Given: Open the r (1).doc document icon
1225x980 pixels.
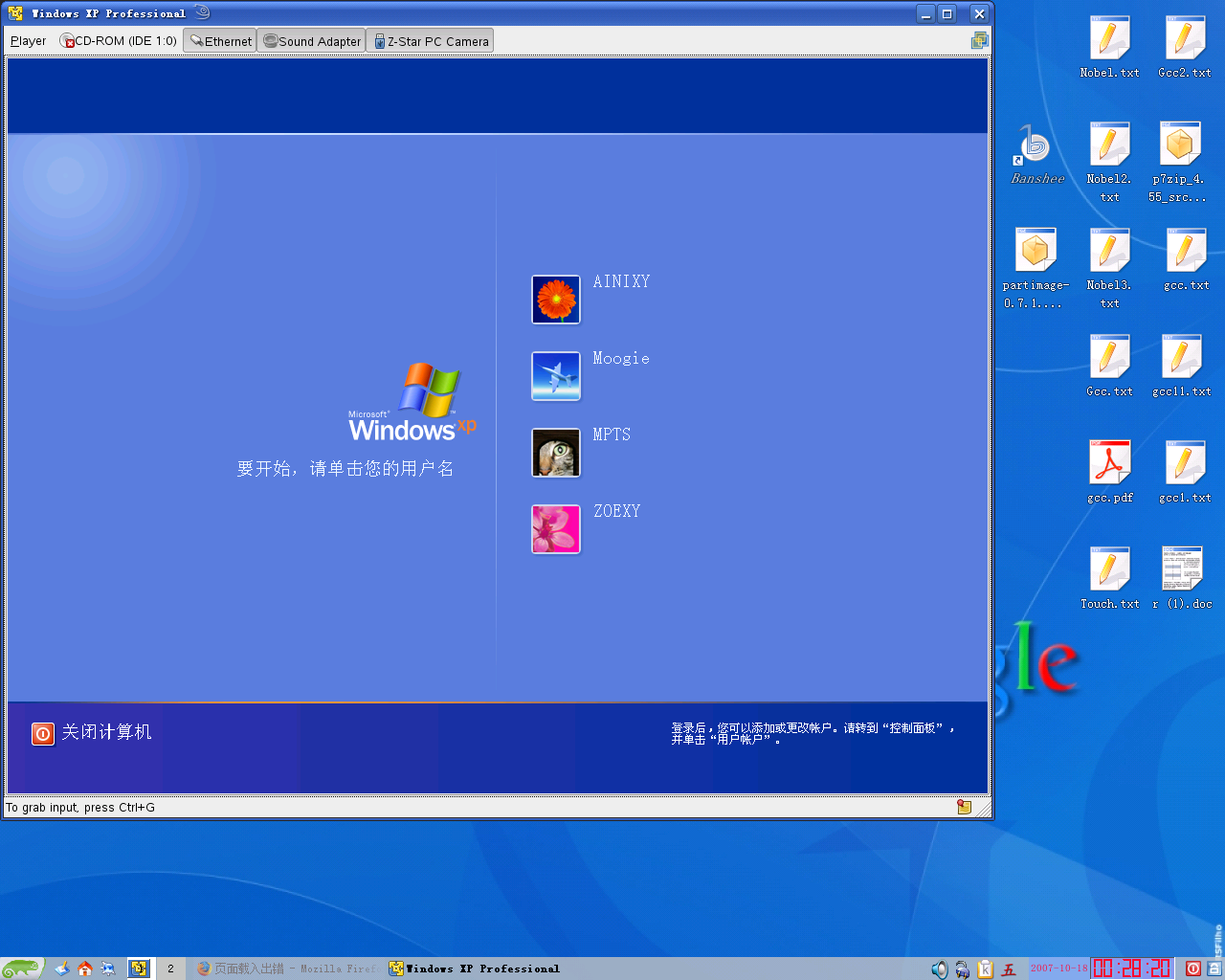Looking at the screenshot, I should tap(1182, 577).
